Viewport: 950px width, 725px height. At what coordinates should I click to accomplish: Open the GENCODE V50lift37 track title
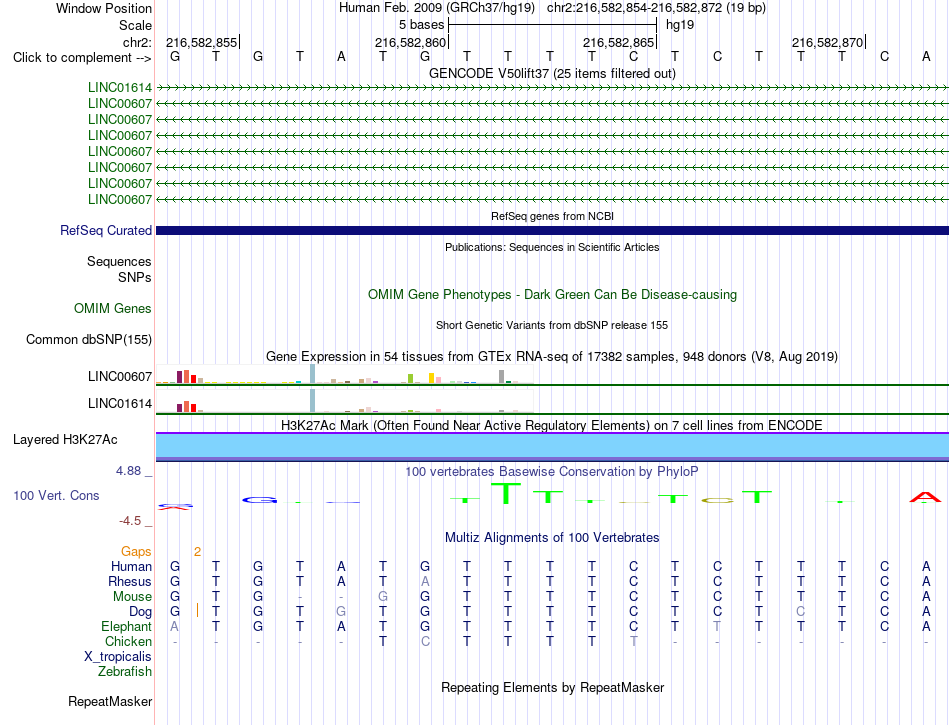pos(552,73)
